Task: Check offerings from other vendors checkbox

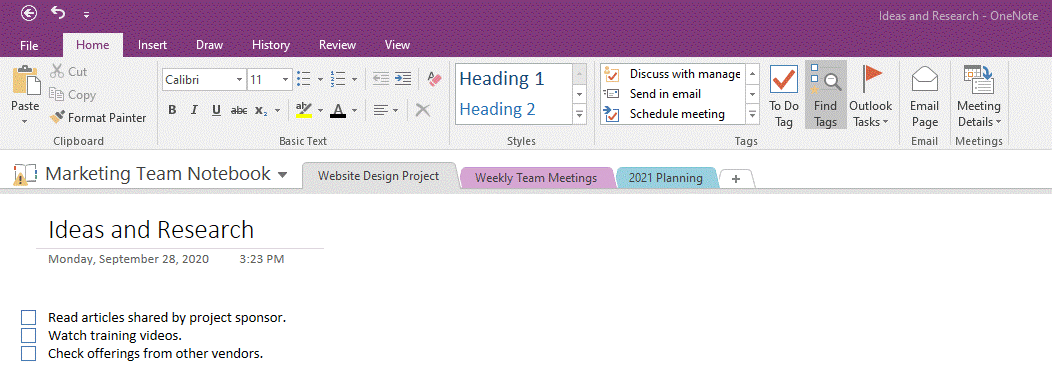Action: [x=28, y=353]
